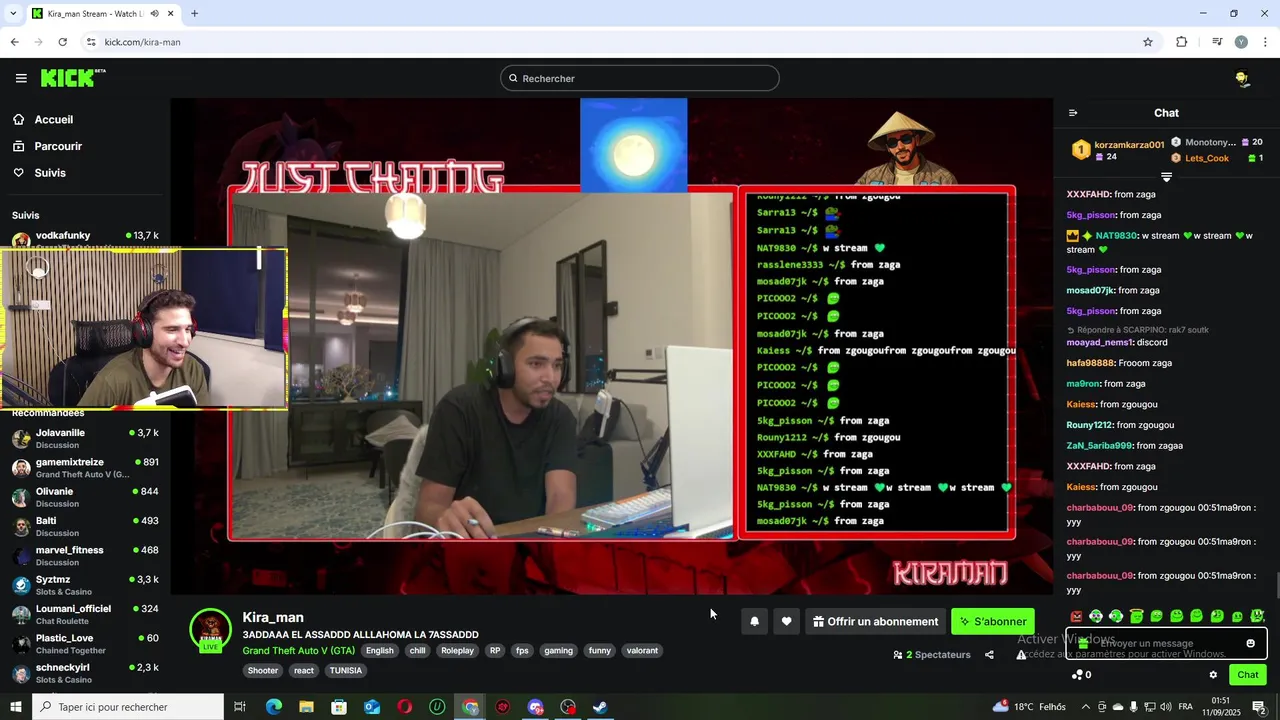Screen dimensions: 1280x720
Task: Click top gifter korzamkarza001
Action: point(1118,150)
